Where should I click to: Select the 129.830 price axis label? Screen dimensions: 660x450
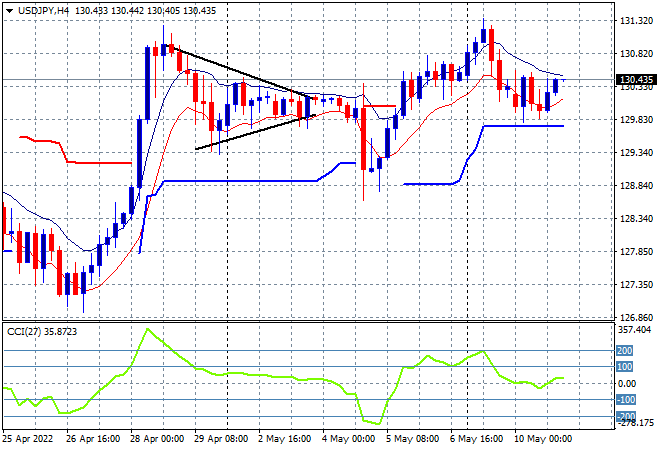tap(636, 120)
